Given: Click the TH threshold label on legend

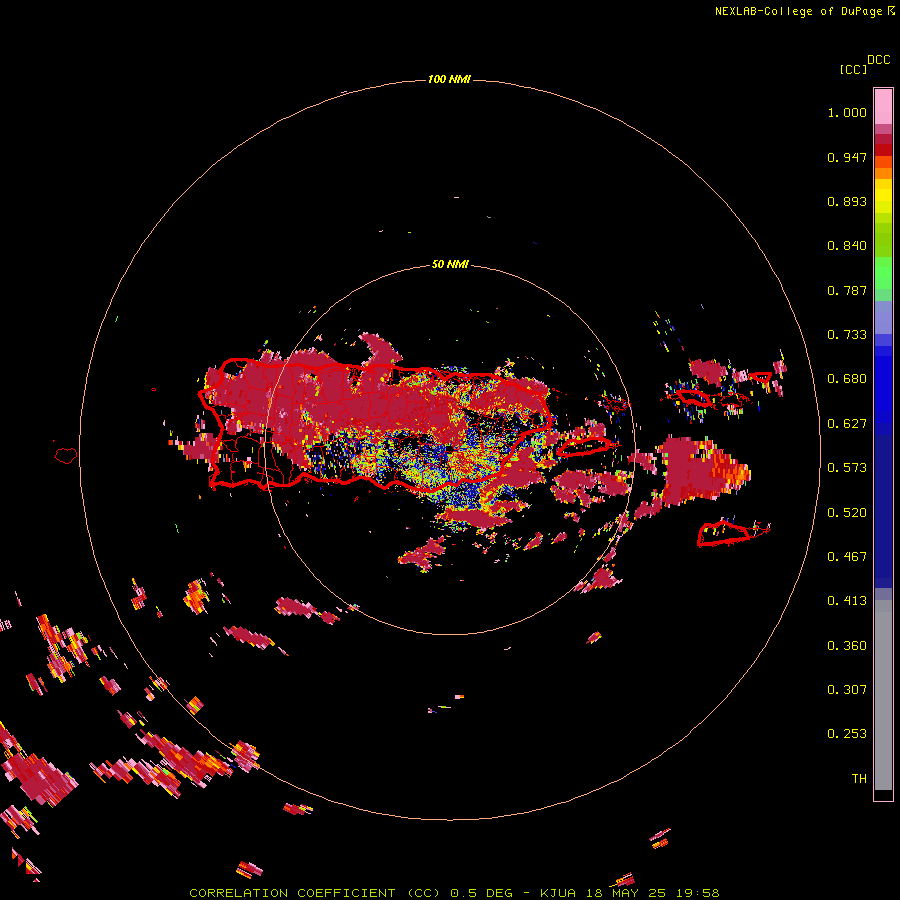Looking at the screenshot, I should [859, 779].
